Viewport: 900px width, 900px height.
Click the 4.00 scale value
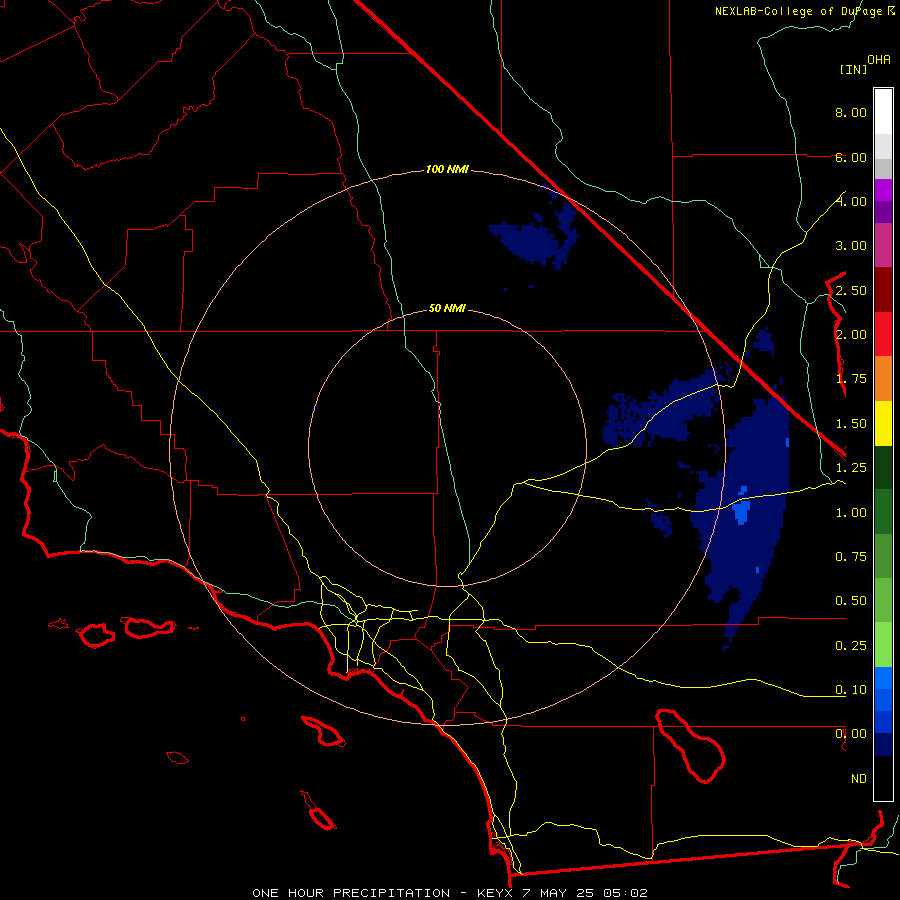click(x=851, y=201)
